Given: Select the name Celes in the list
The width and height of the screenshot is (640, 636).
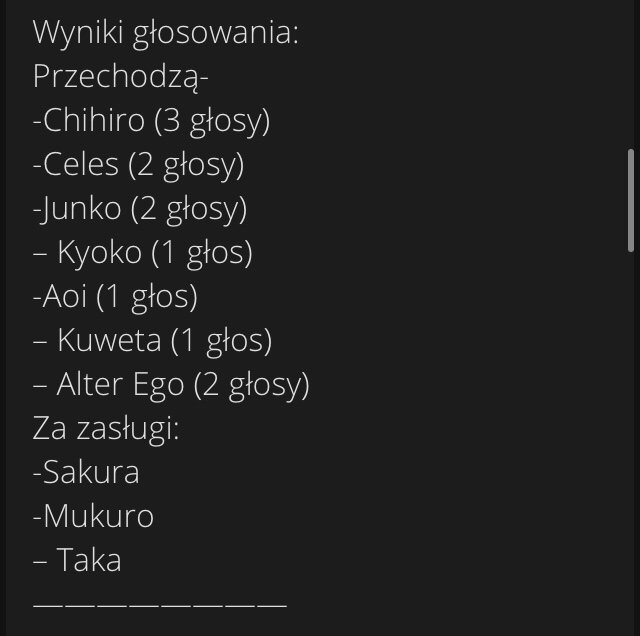Looking at the screenshot, I should 81,165.
